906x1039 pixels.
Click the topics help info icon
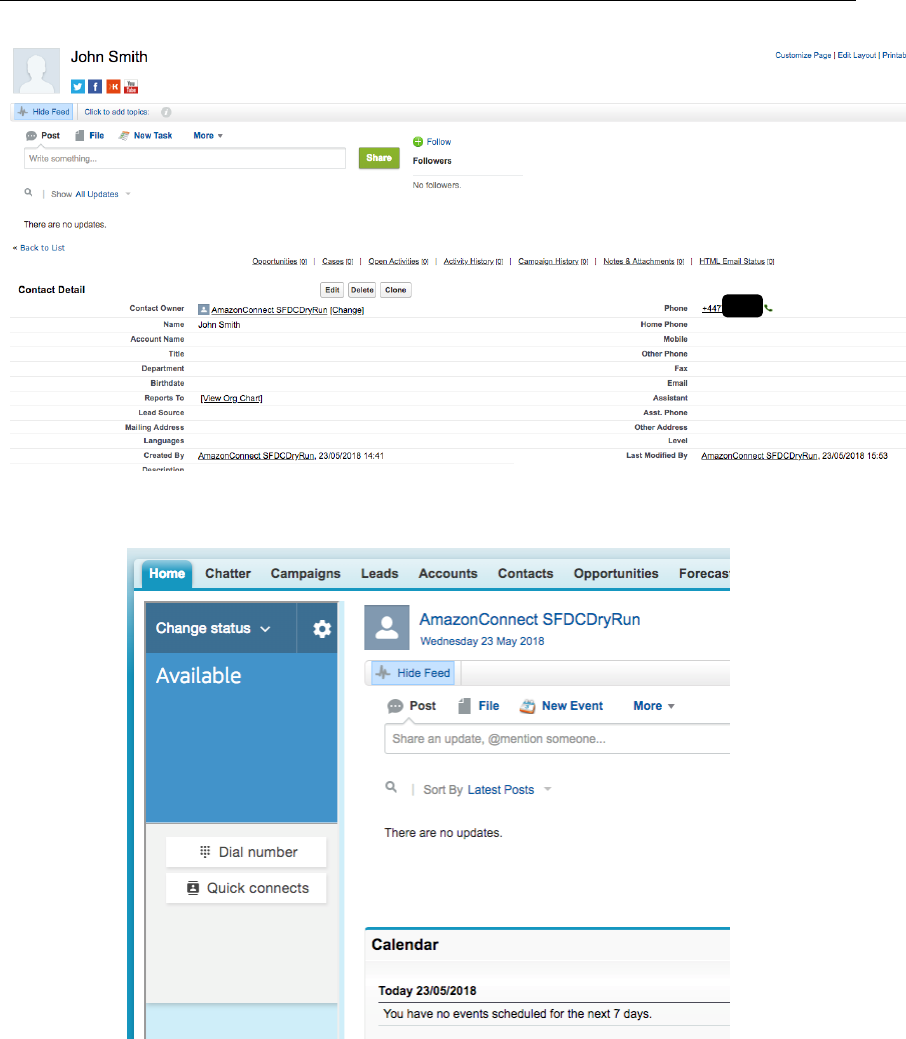[166, 112]
